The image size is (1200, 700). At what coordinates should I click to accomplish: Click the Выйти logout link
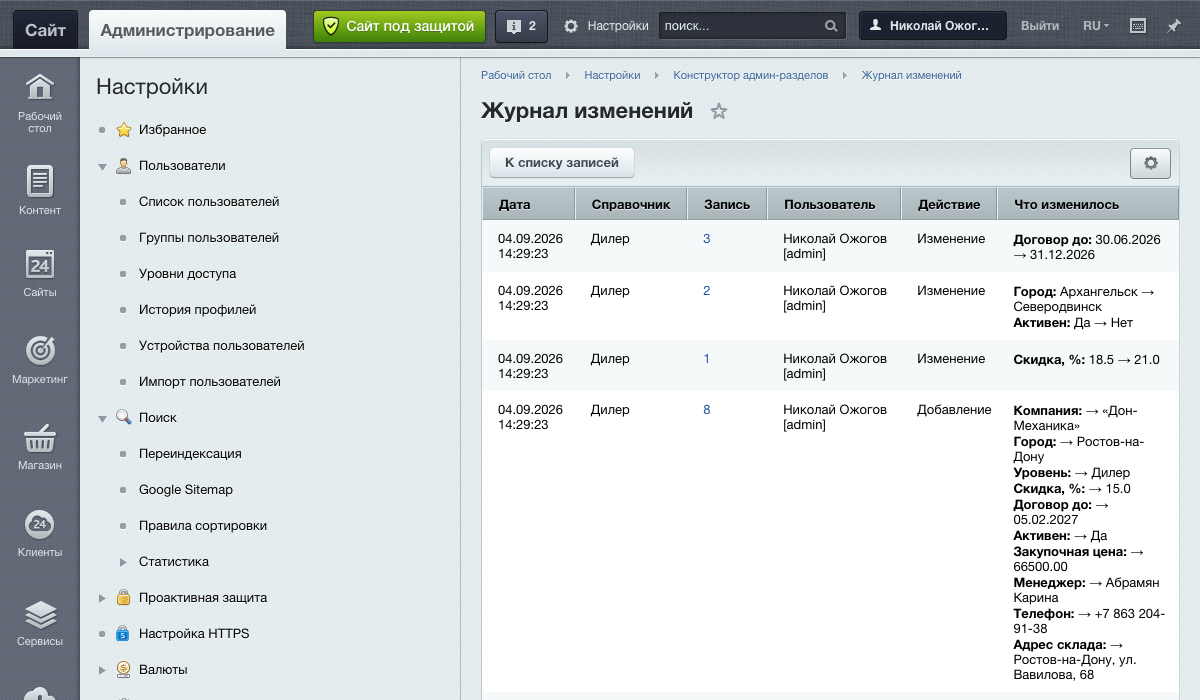click(1040, 26)
